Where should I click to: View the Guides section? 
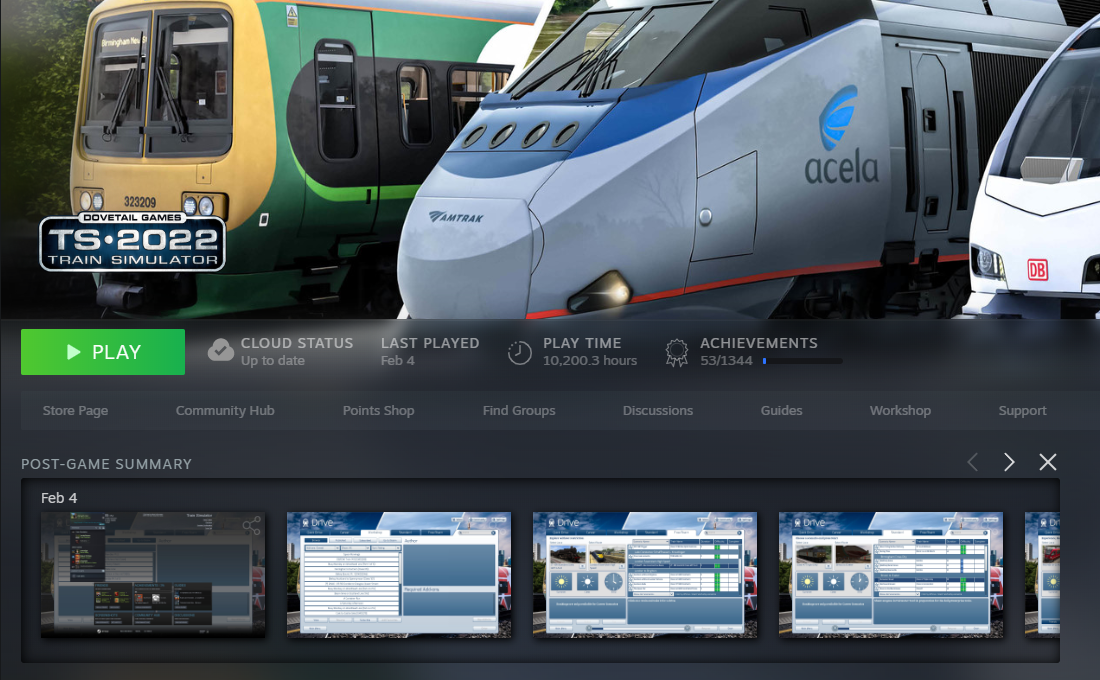(781, 411)
